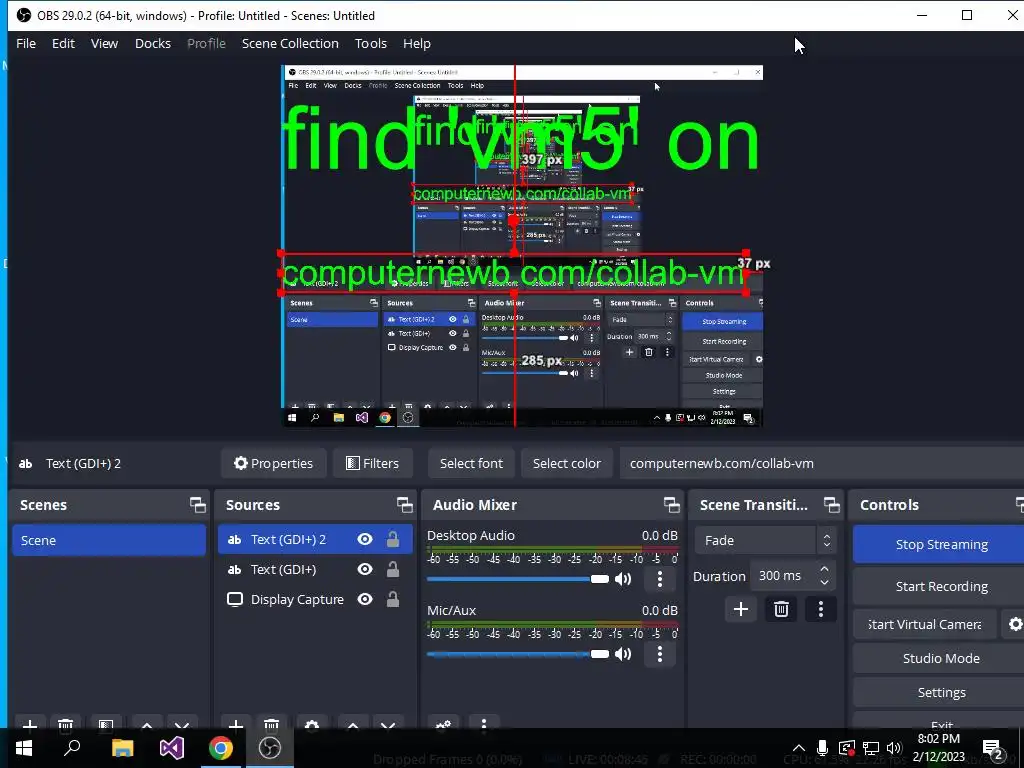Remove selected source with trash icon

click(x=271, y=724)
